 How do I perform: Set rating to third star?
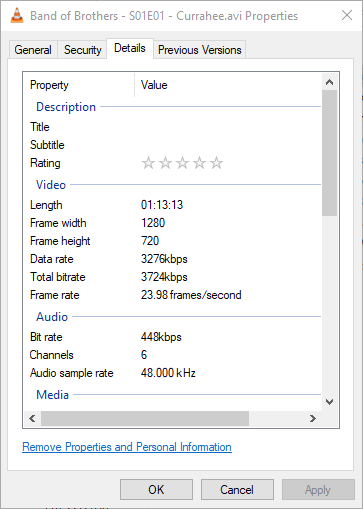182,163
